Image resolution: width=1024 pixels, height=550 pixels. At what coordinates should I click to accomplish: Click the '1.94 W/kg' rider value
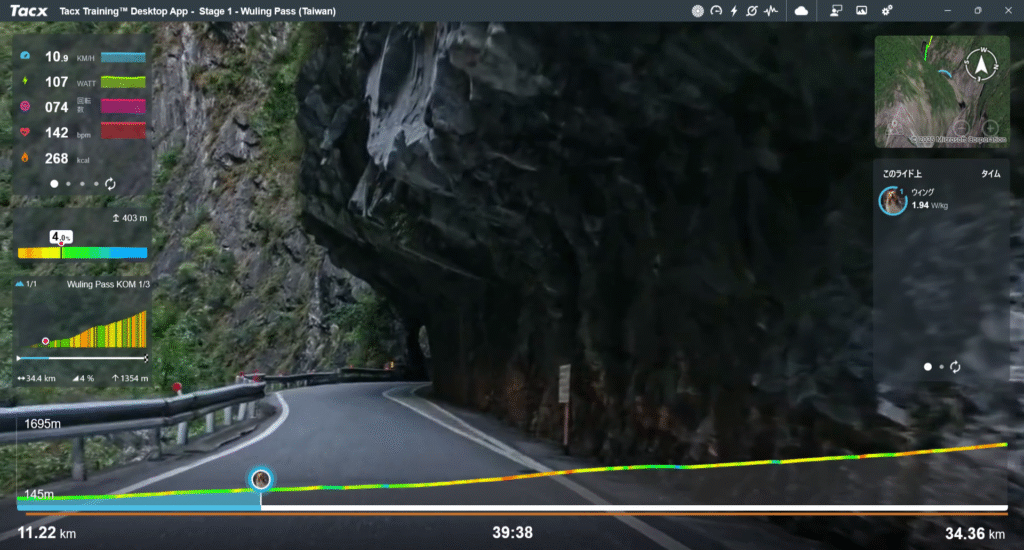929,205
